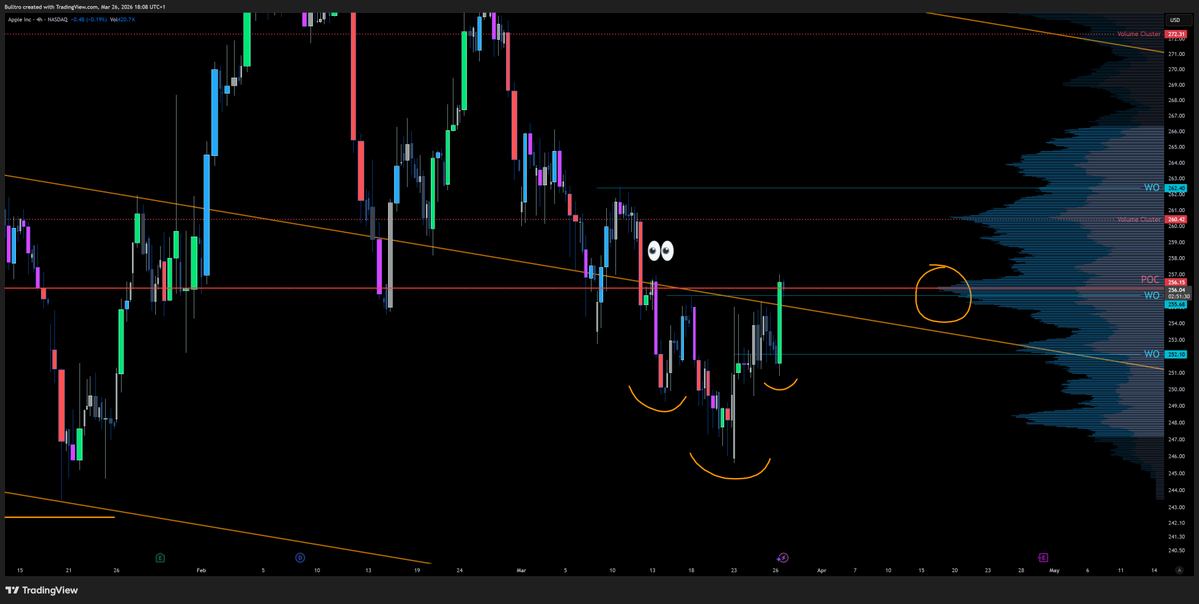The width and height of the screenshot is (1199, 604).
Task: Click the WO label next to 262.40
Action: [x=1152, y=187]
